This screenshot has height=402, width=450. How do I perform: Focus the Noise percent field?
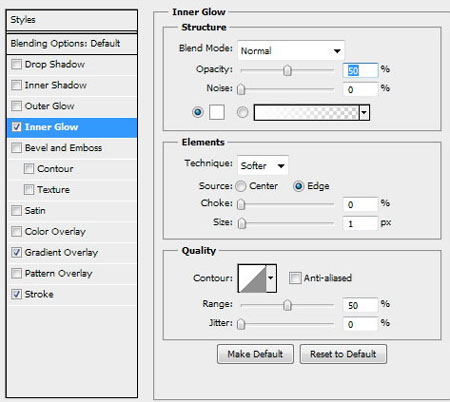(360, 89)
